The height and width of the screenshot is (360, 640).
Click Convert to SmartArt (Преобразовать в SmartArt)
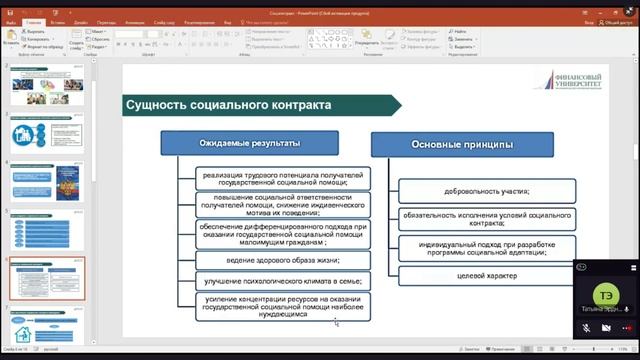coord(273,47)
